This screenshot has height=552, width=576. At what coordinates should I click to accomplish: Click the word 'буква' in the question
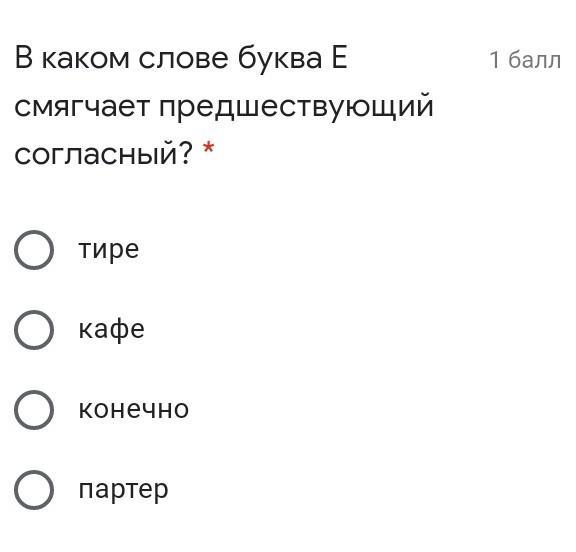(x=280, y=59)
